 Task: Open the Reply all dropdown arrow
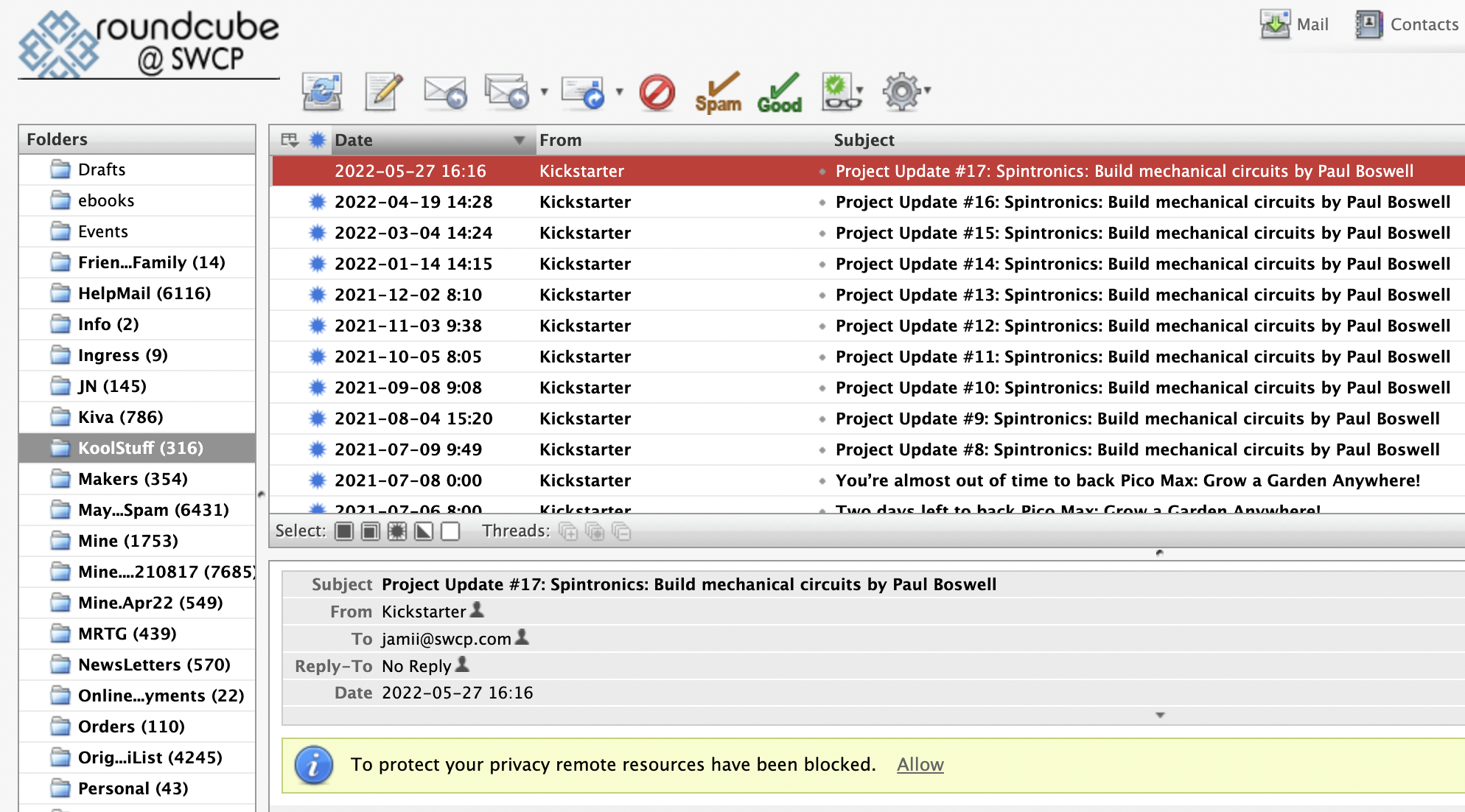tap(545, 92)
